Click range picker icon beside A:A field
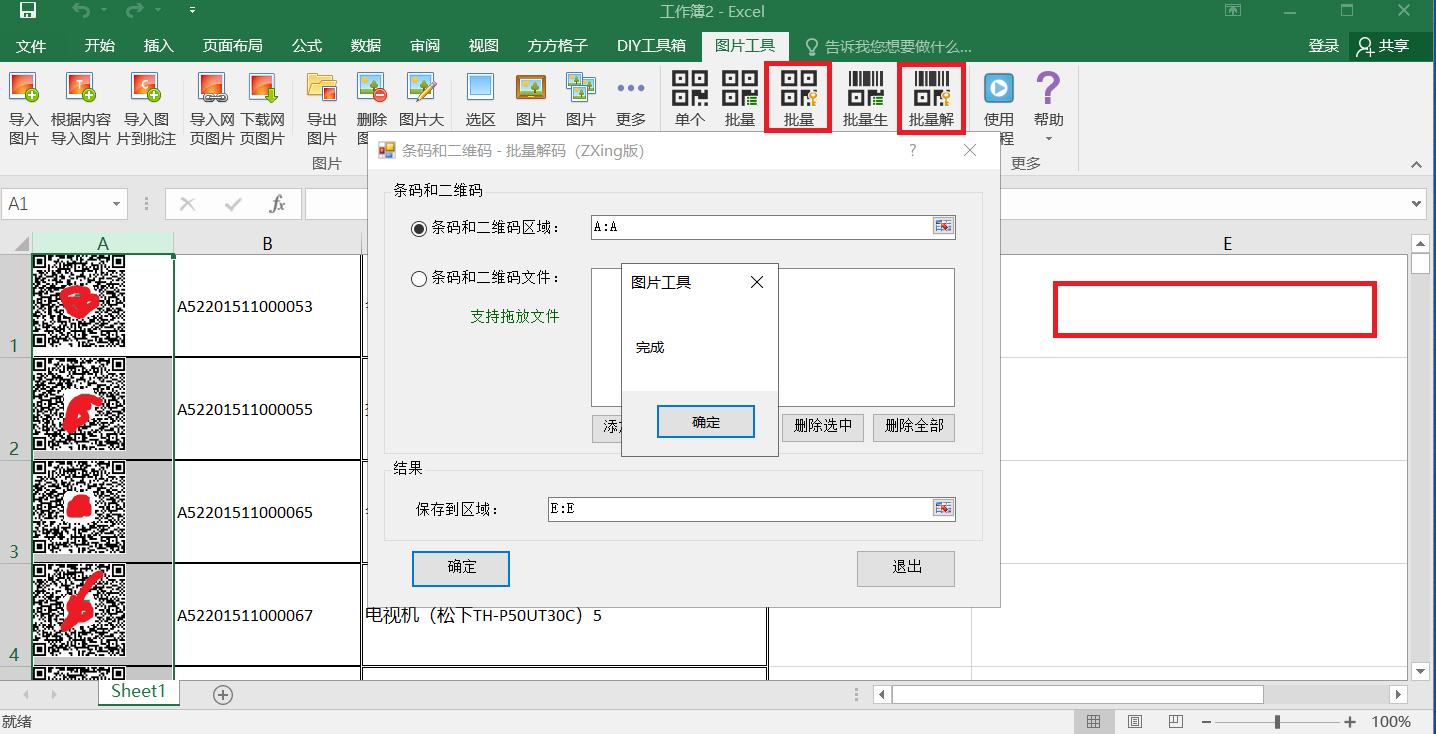The image size is (1436, 734). (943, 226)
